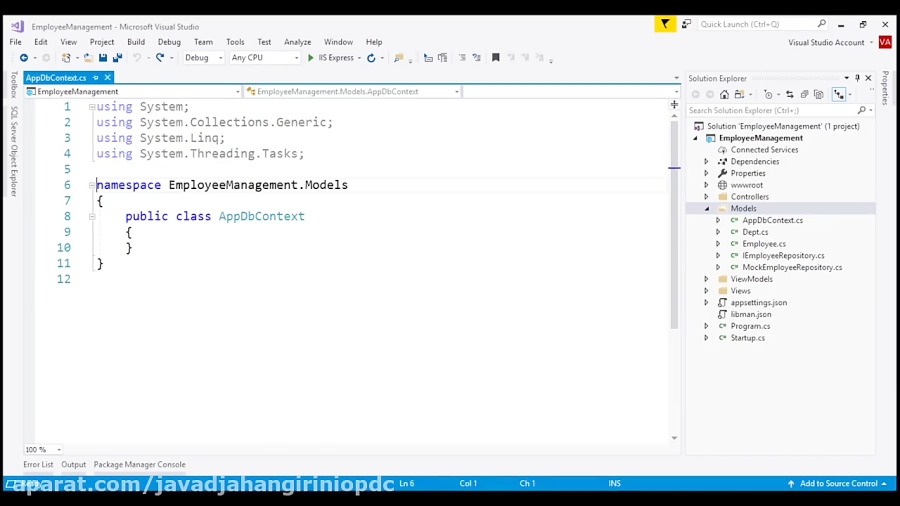Open the Debug menu

click(x=169, y=42)
